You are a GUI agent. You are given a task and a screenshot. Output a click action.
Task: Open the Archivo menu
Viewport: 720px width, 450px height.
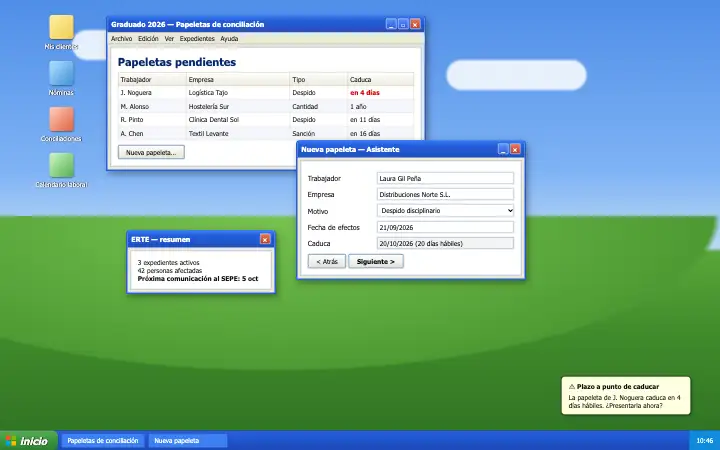point(122,39)
